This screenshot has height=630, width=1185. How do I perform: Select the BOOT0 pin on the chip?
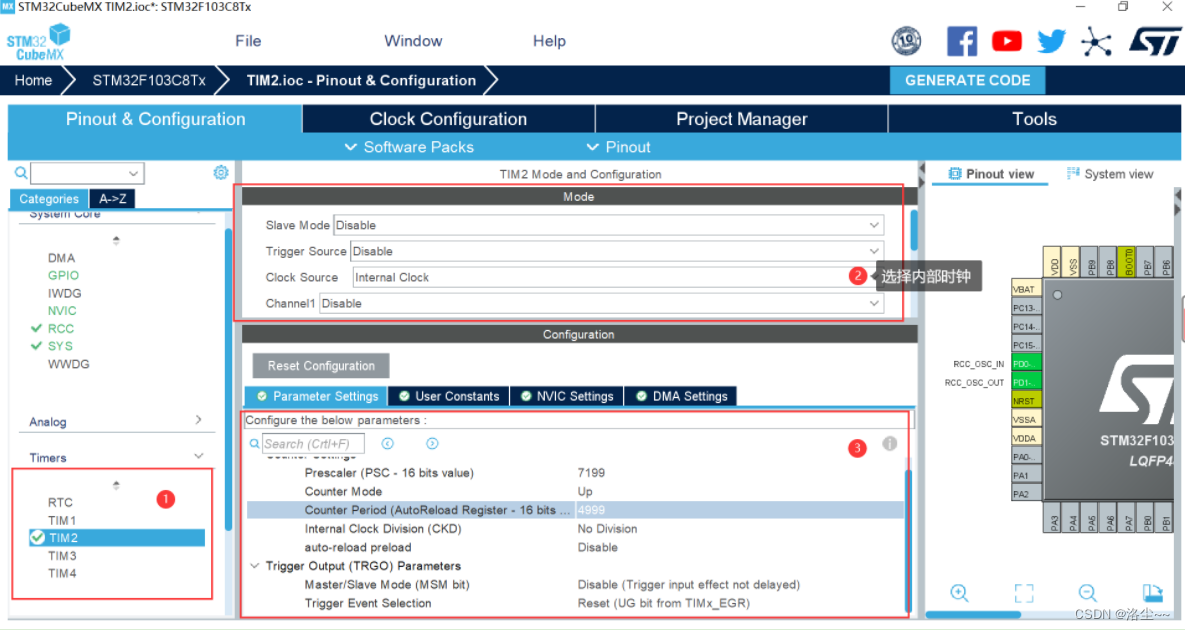pos(1128,261)
